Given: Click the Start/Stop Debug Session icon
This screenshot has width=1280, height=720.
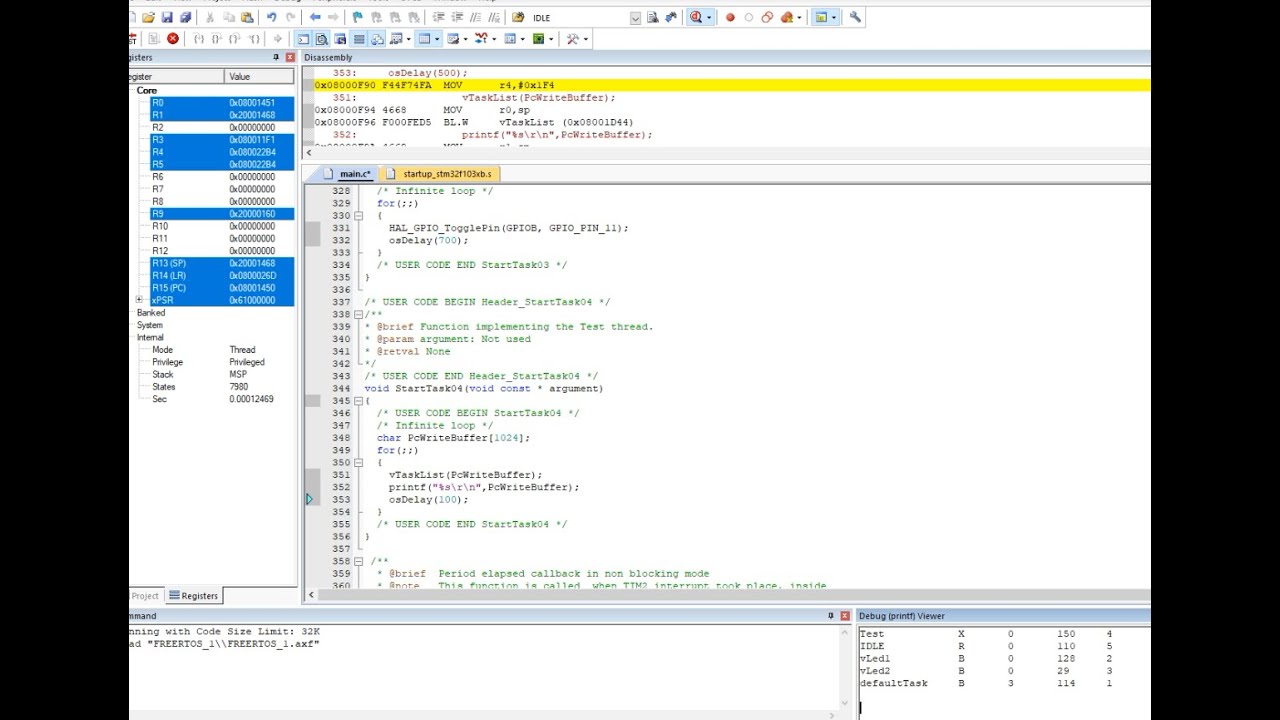Looking at the screenshot, I should point(695,17).
